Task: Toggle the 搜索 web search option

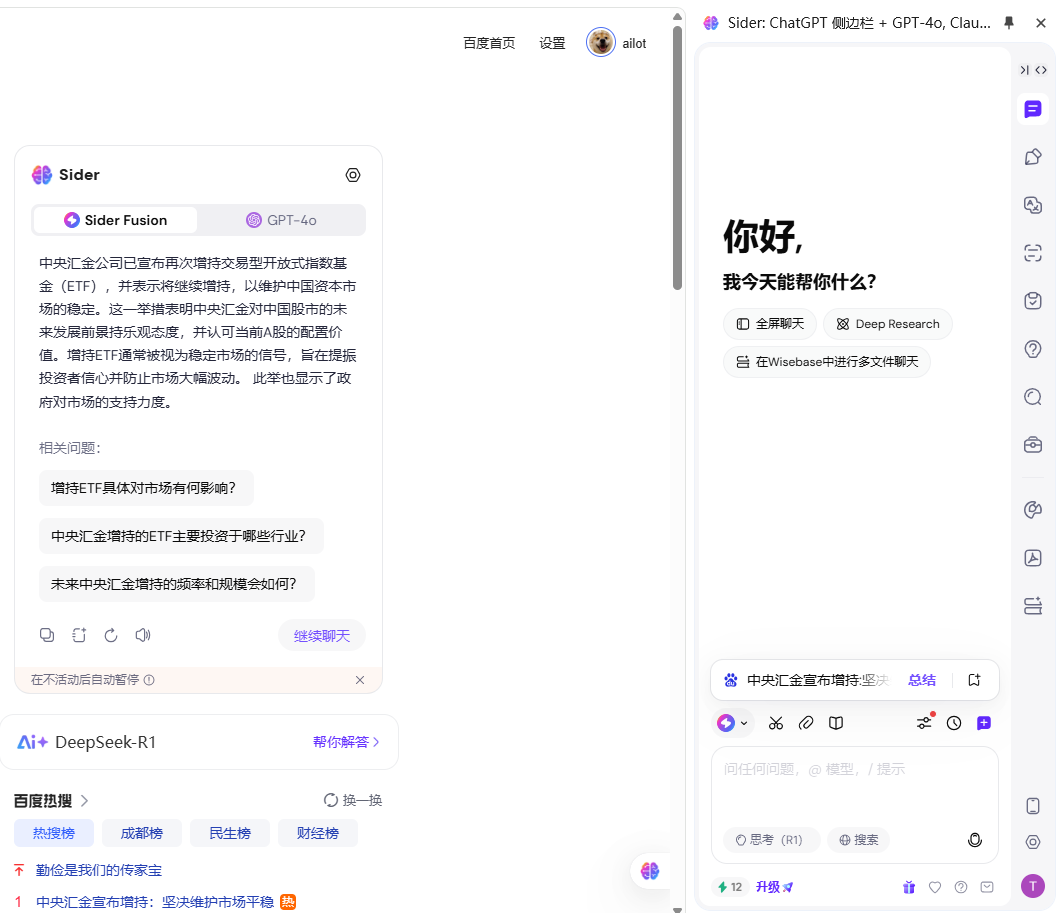Action: click(x=858, y=840)
